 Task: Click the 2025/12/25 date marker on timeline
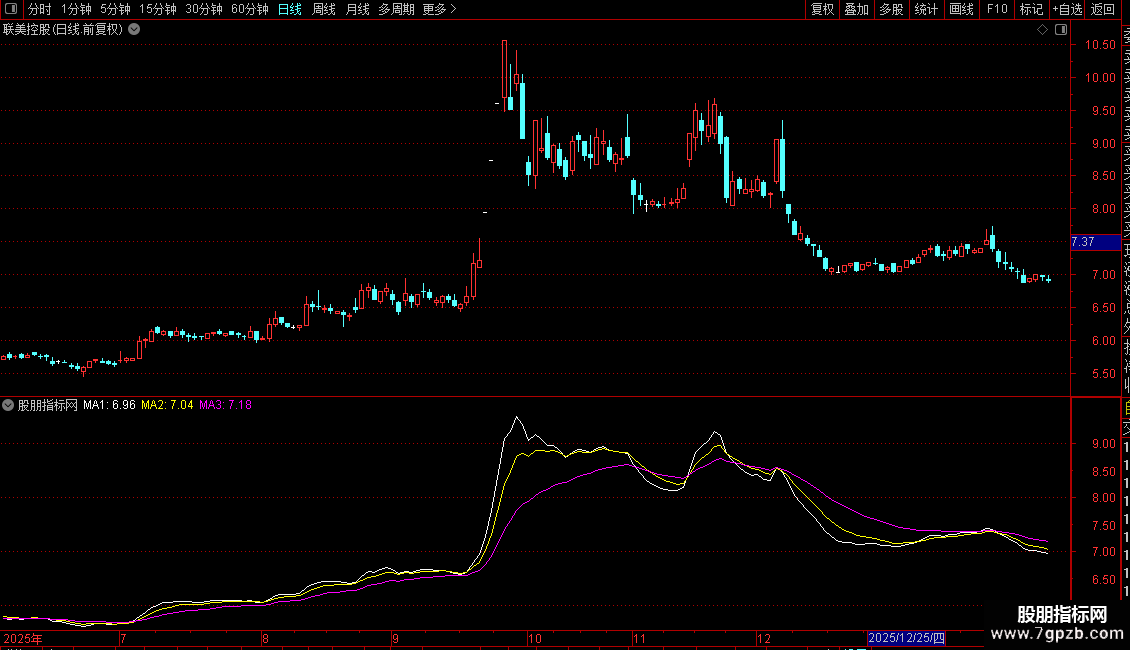coord(906,638)
